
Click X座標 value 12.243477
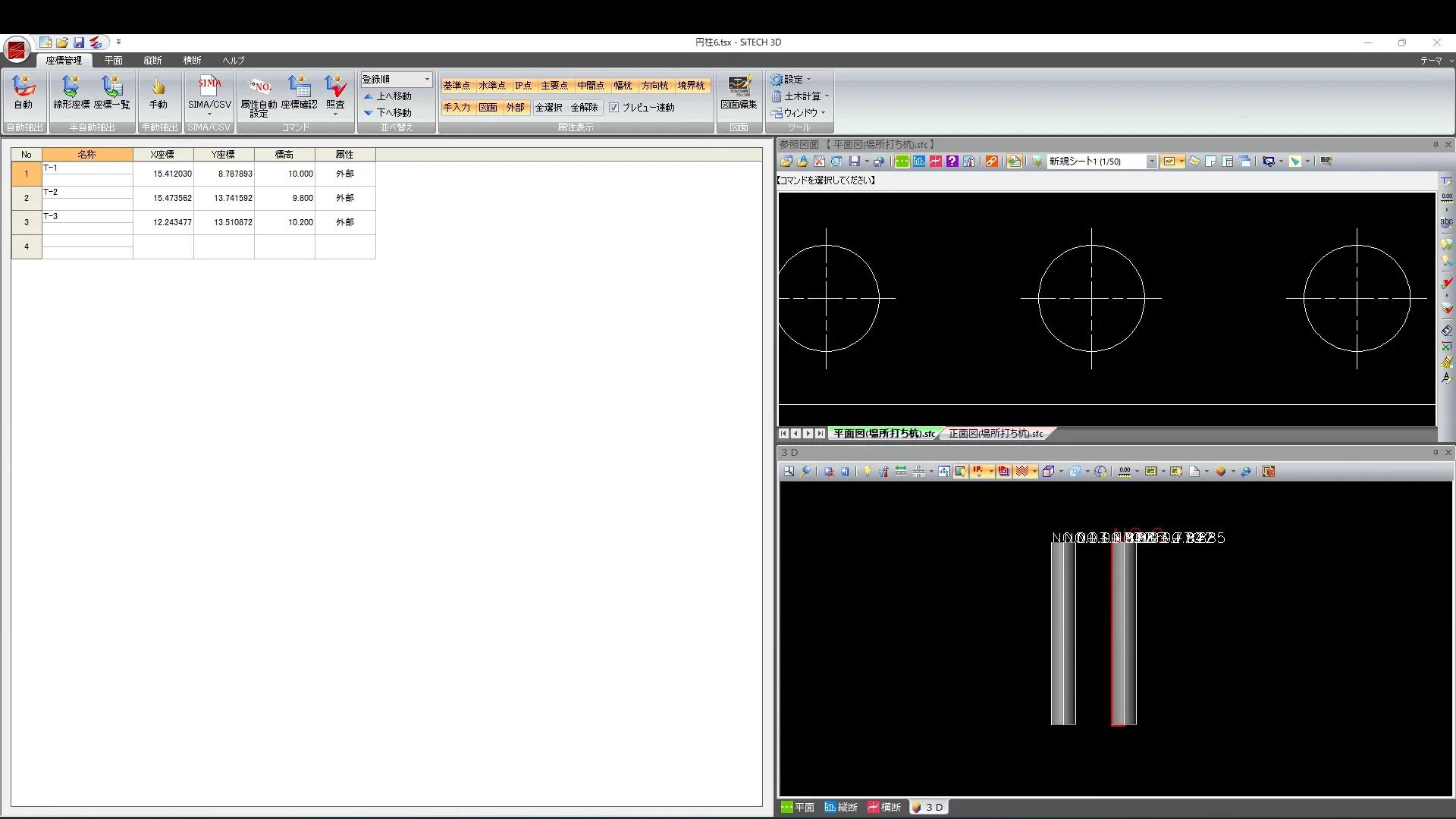tap(164, 222)
